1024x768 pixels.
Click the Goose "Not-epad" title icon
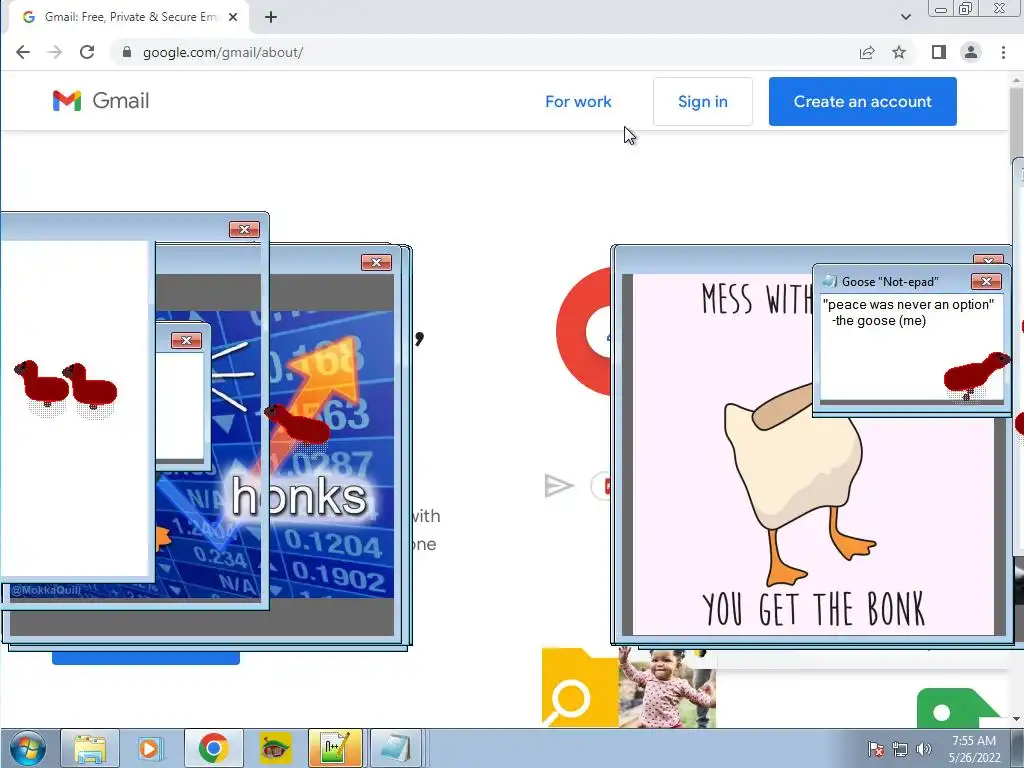point(829,281)
